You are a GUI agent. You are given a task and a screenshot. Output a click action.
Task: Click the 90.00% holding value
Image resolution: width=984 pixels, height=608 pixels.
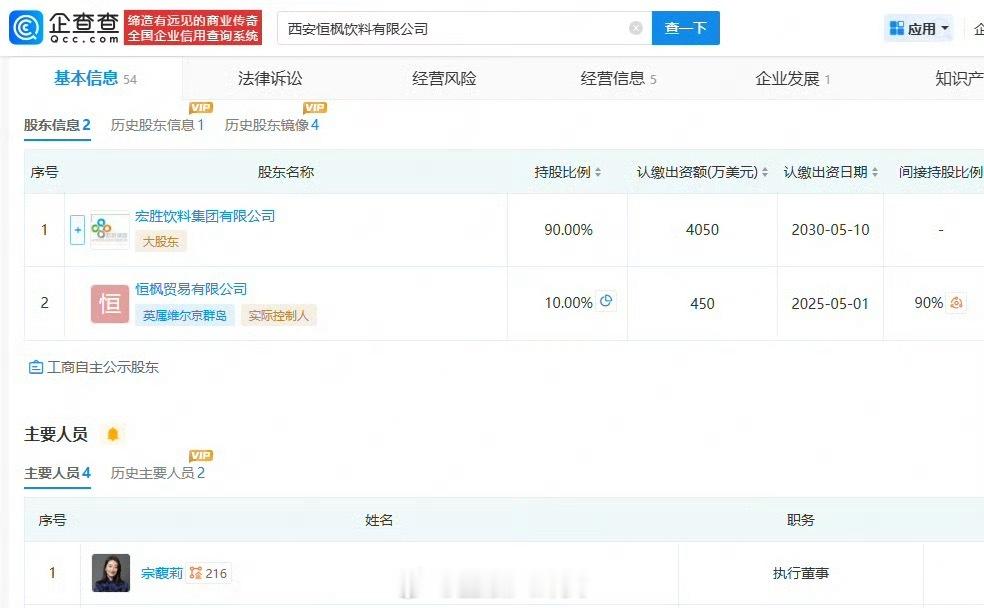pos(569,230)
